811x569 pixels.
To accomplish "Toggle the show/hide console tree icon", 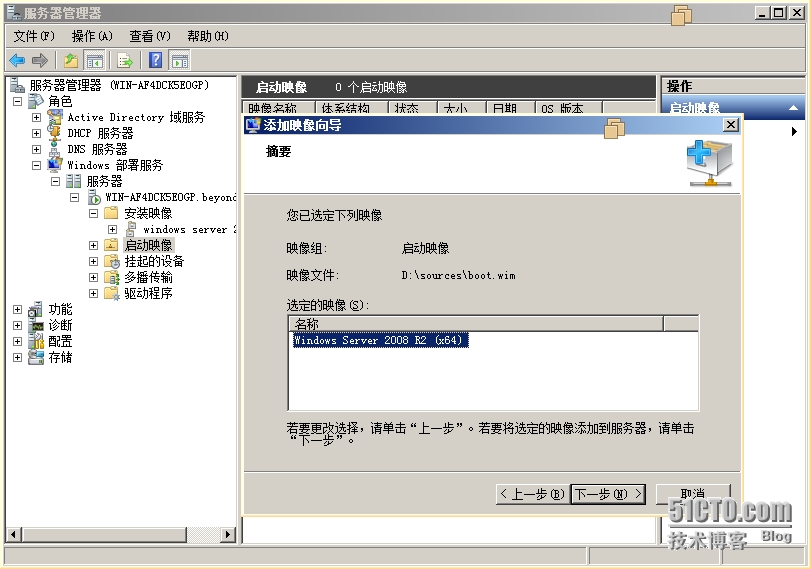I will 95,61.
